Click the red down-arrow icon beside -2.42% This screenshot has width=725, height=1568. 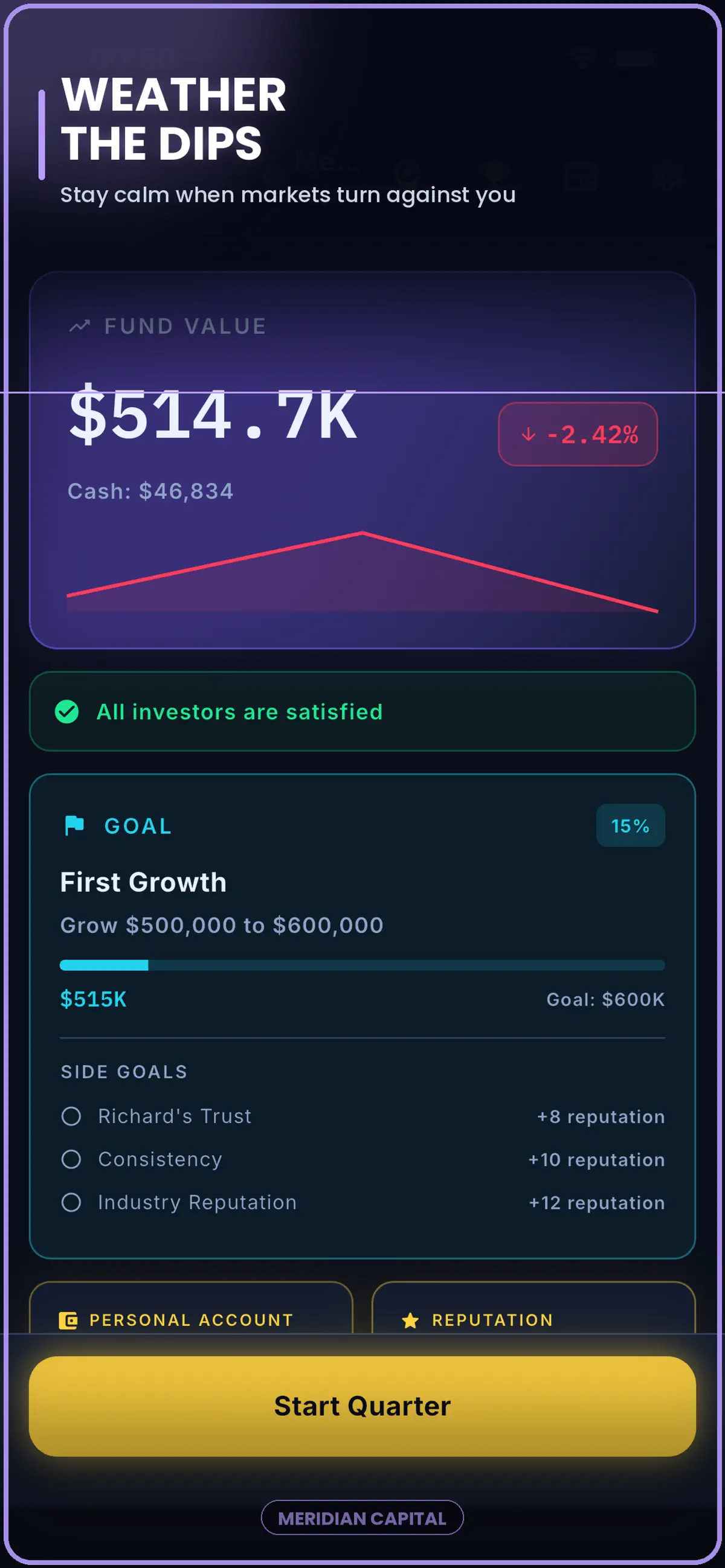528,434
